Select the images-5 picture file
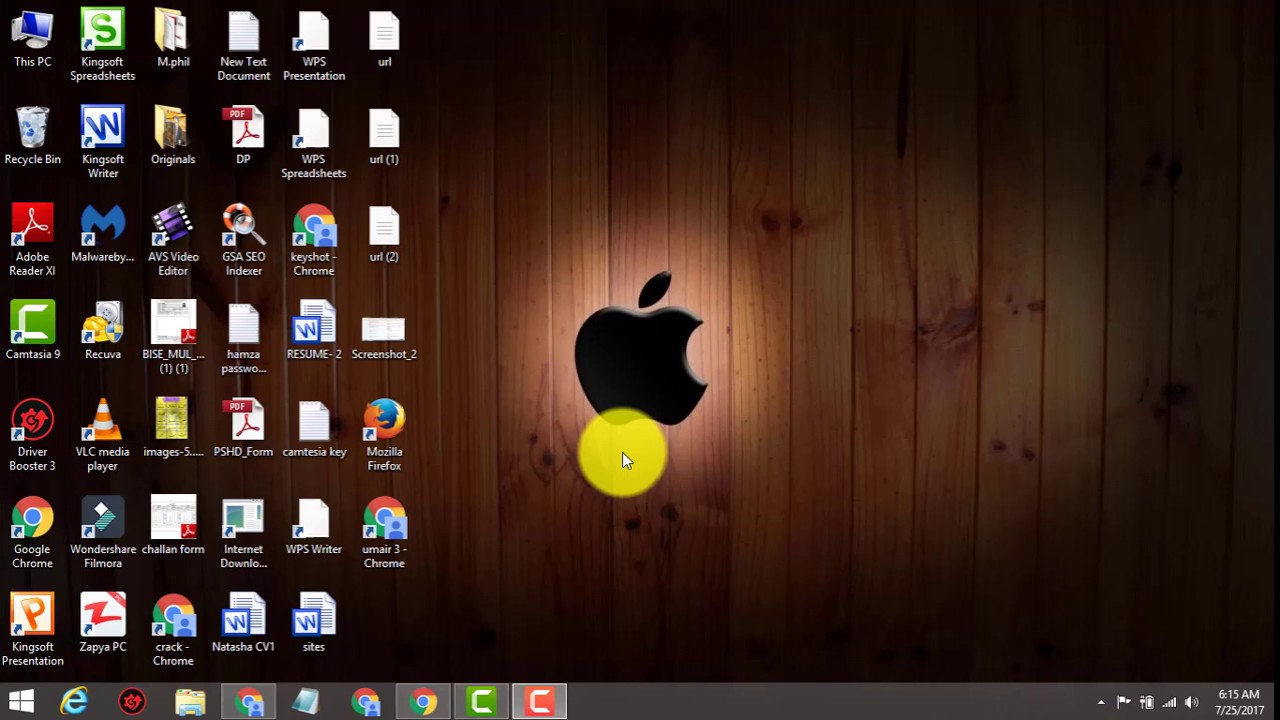This screenshot has width=1280, height=720. point(173,429)
